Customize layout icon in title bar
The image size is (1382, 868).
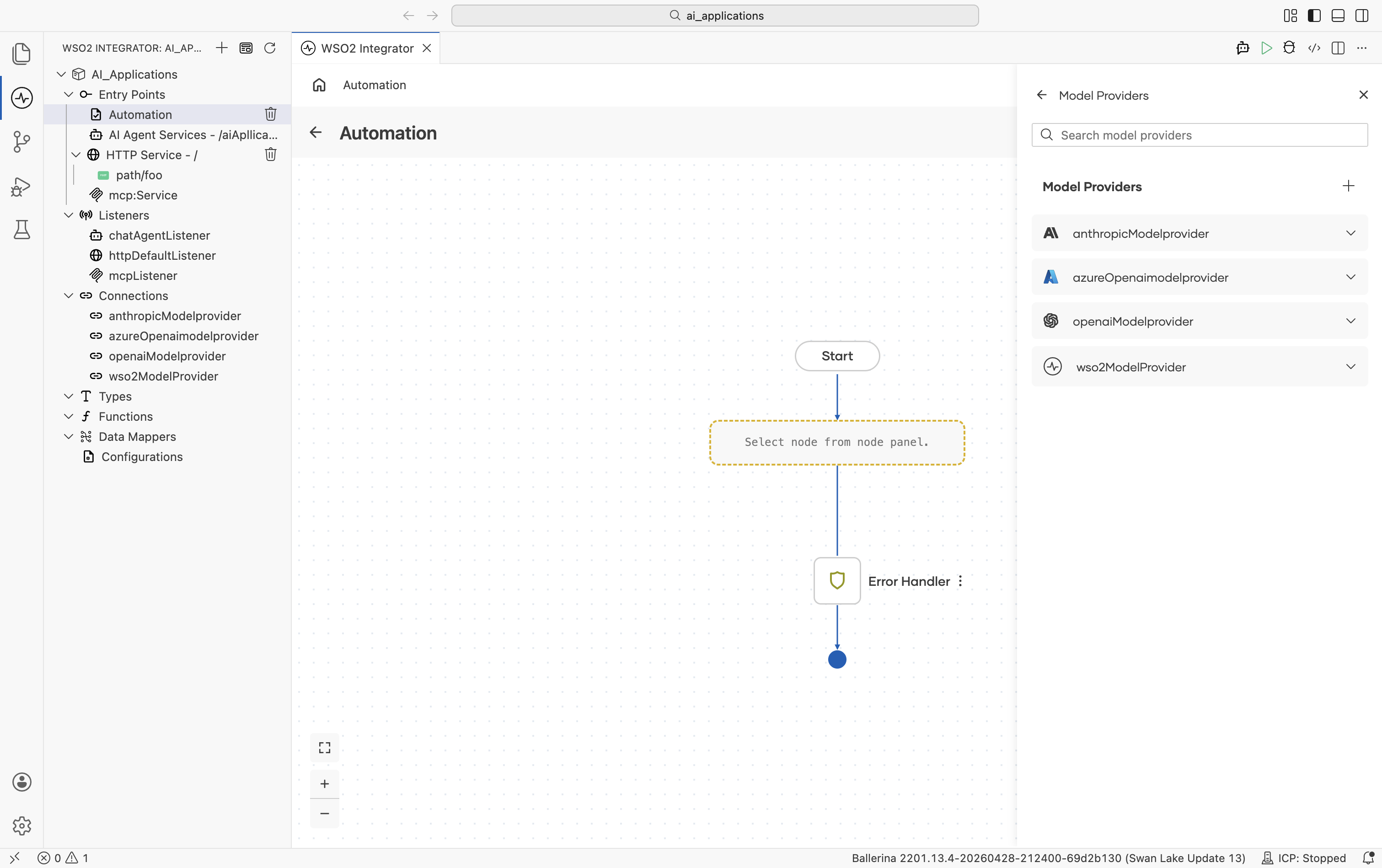[1290, 16]
